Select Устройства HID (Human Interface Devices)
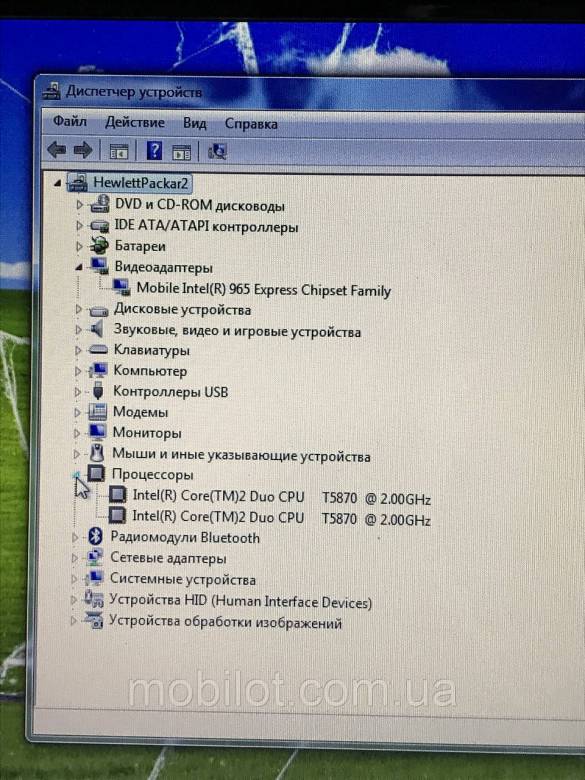The height and width of the screenshot is (780, 585). click(240, 601)
